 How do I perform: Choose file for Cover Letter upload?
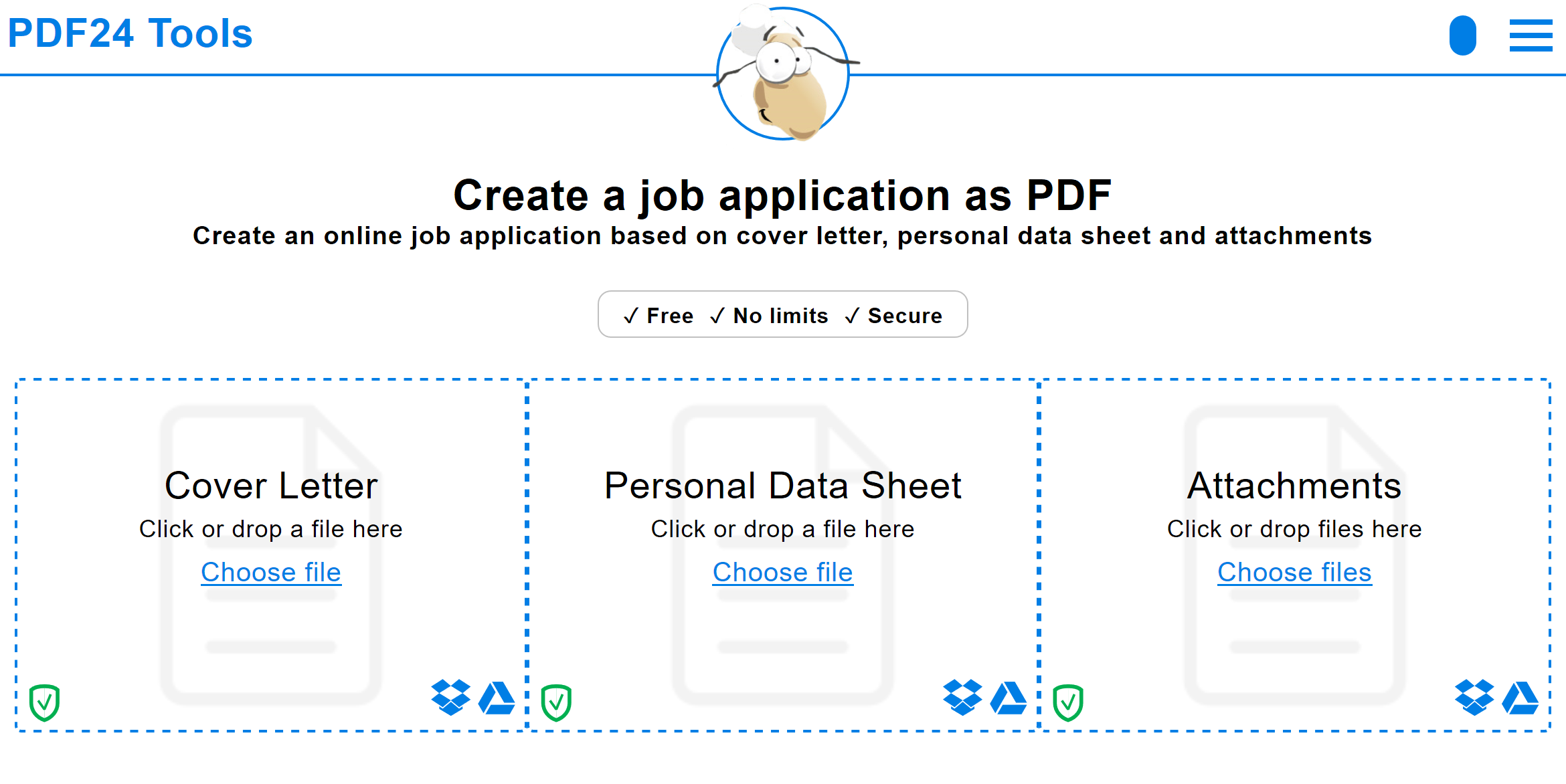tap(269, 571)
